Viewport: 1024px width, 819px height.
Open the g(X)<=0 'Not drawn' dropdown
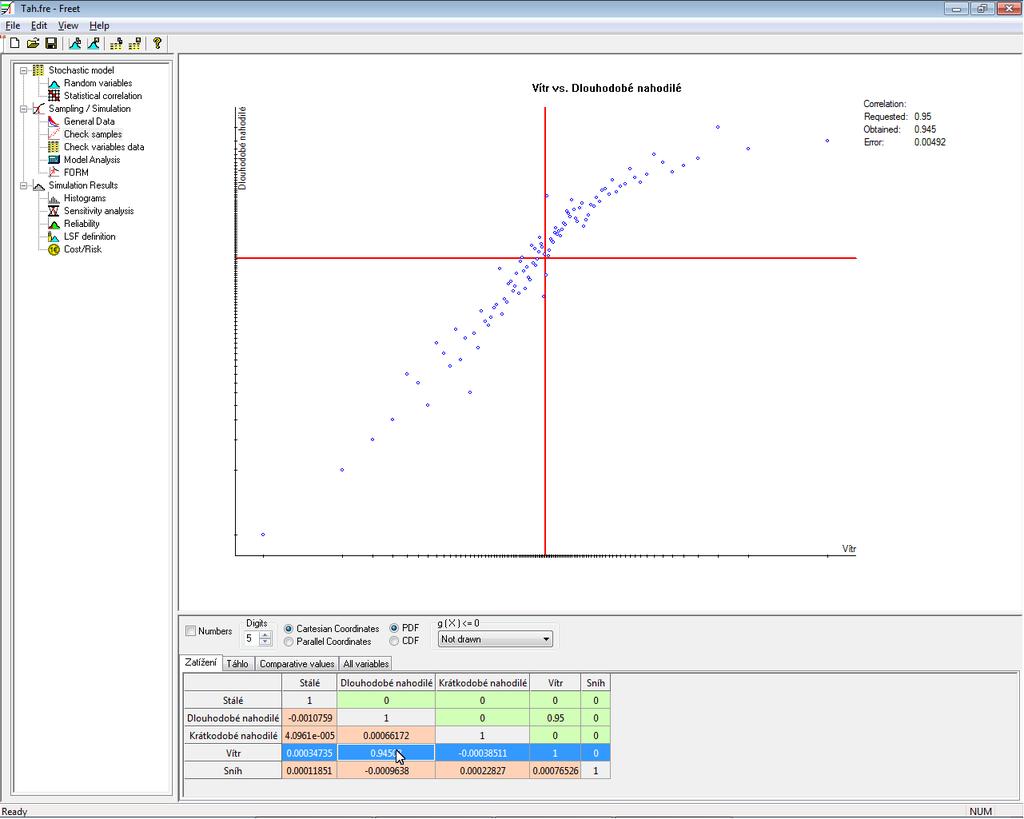click(x=495, y=639)
